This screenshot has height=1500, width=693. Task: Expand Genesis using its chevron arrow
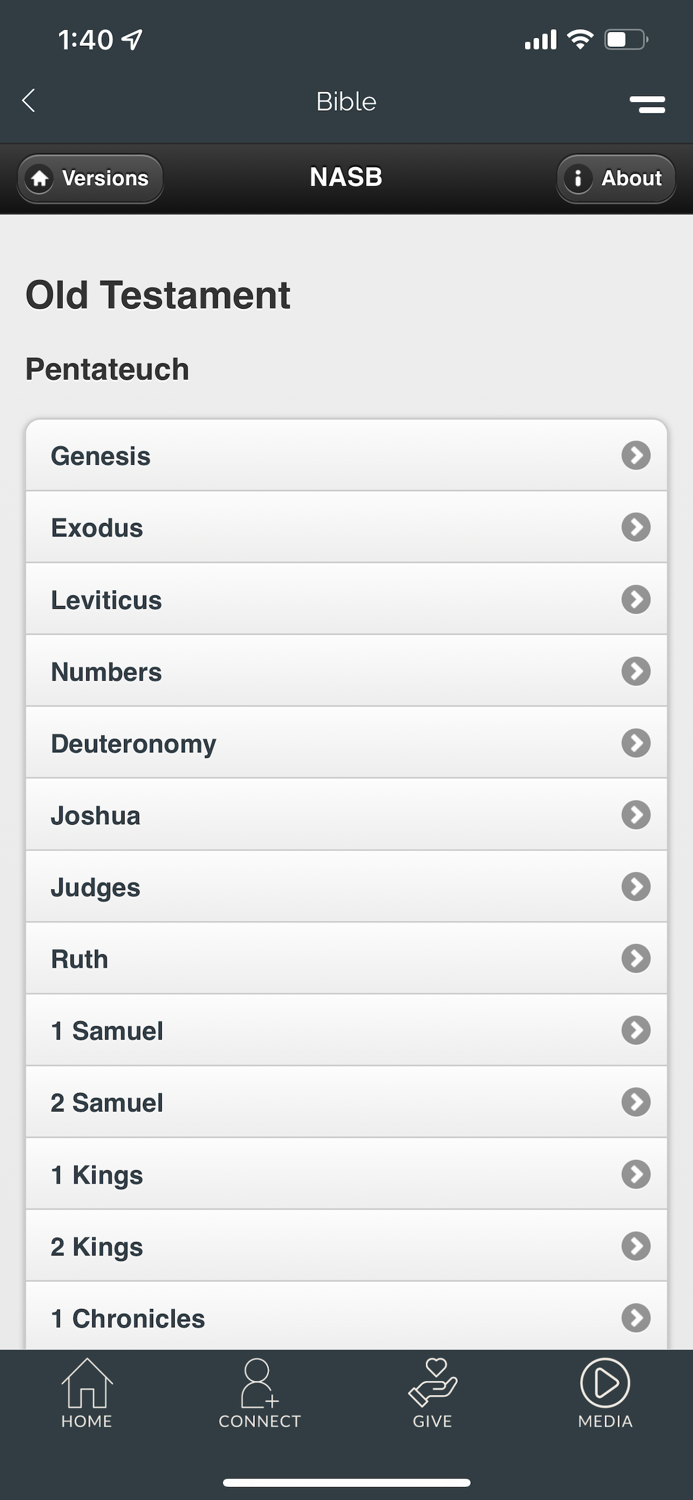point(636,455)
